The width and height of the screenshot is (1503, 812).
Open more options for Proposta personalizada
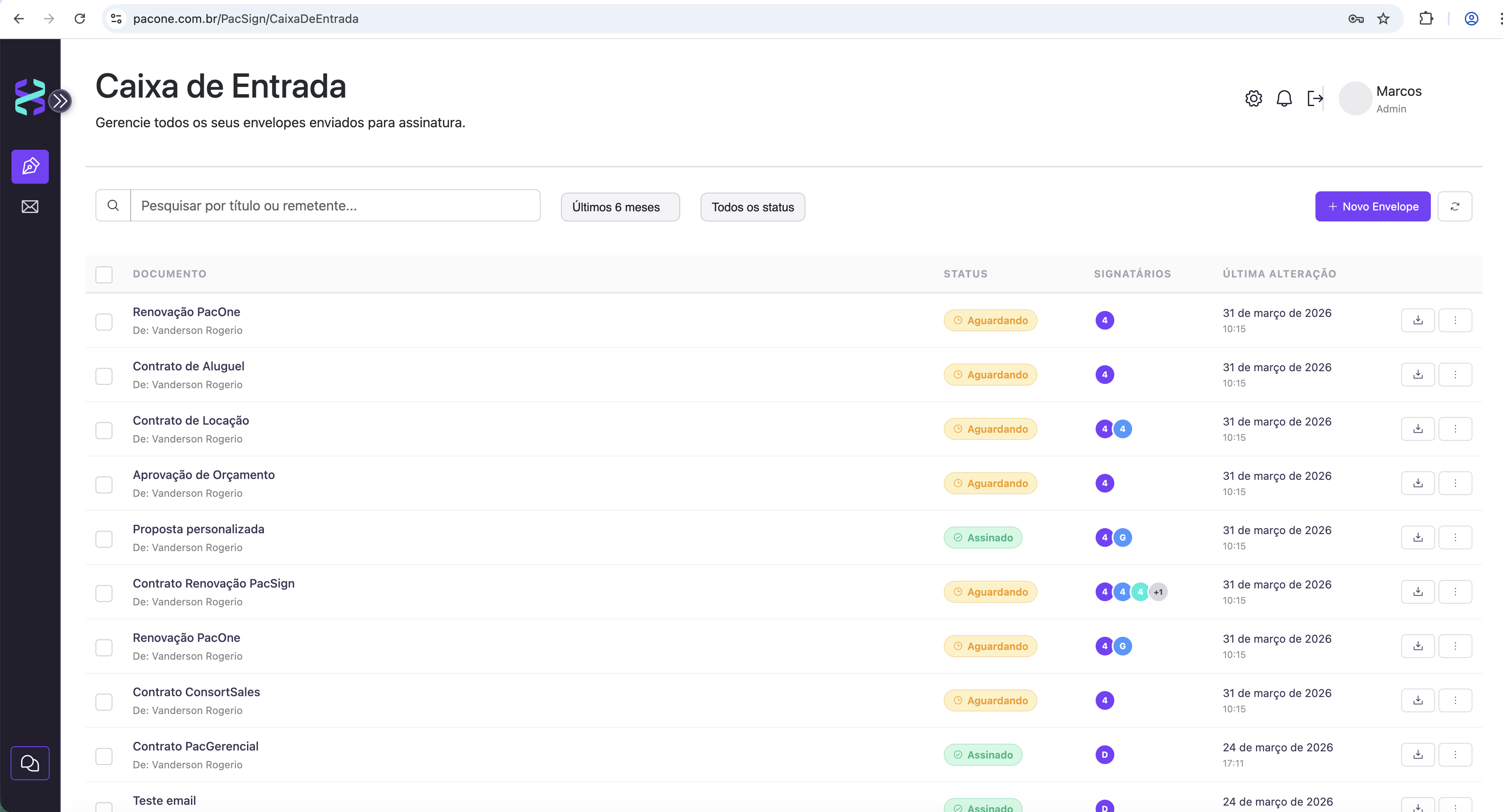(1455, 537)
